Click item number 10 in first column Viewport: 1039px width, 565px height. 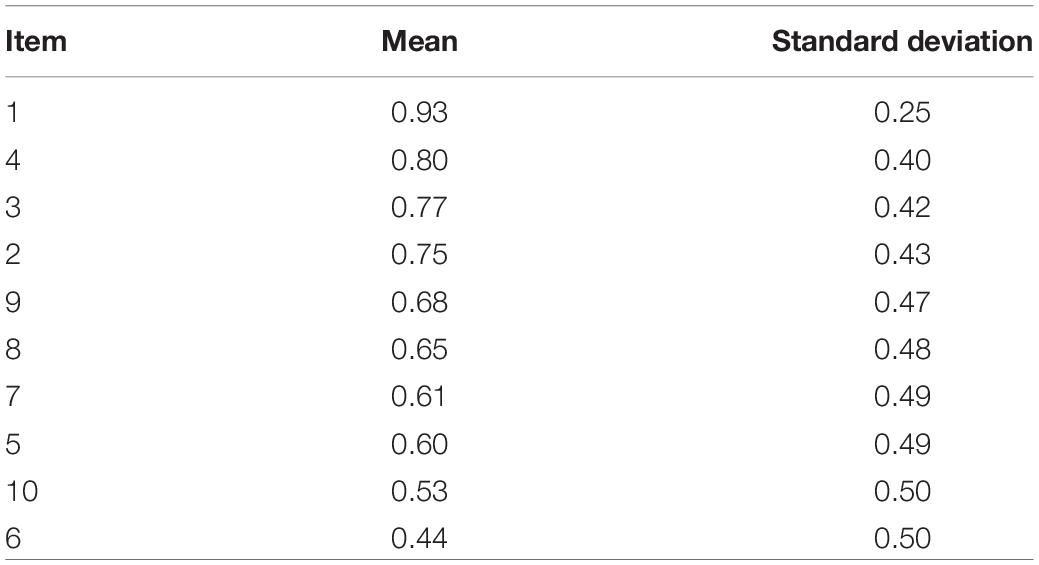click(21, 491)
